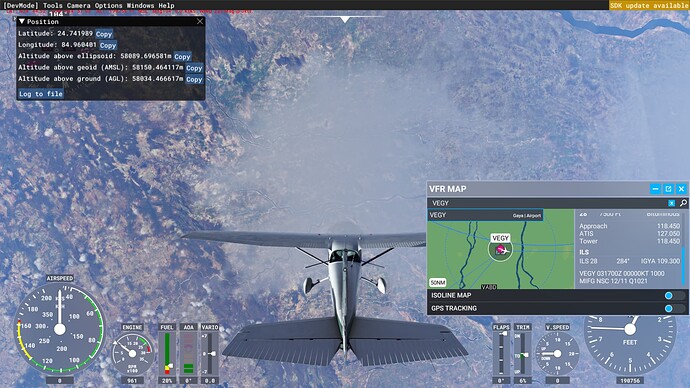Clear the VFR map search field
Viewport: 690px width, 388px height.
(x=672, y=203)
